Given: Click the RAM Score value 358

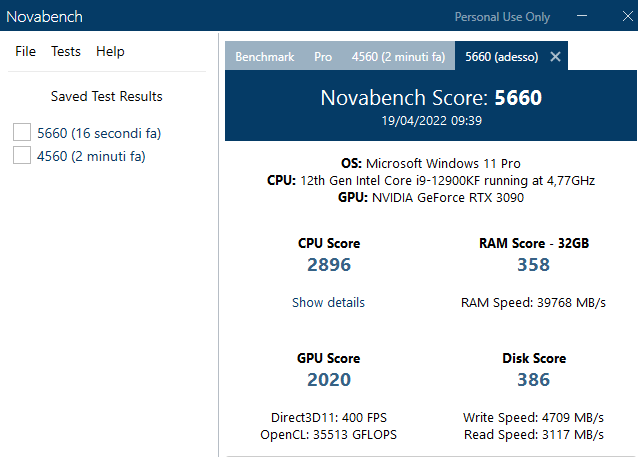Looking at the screenshot, I should click(534, 265).
